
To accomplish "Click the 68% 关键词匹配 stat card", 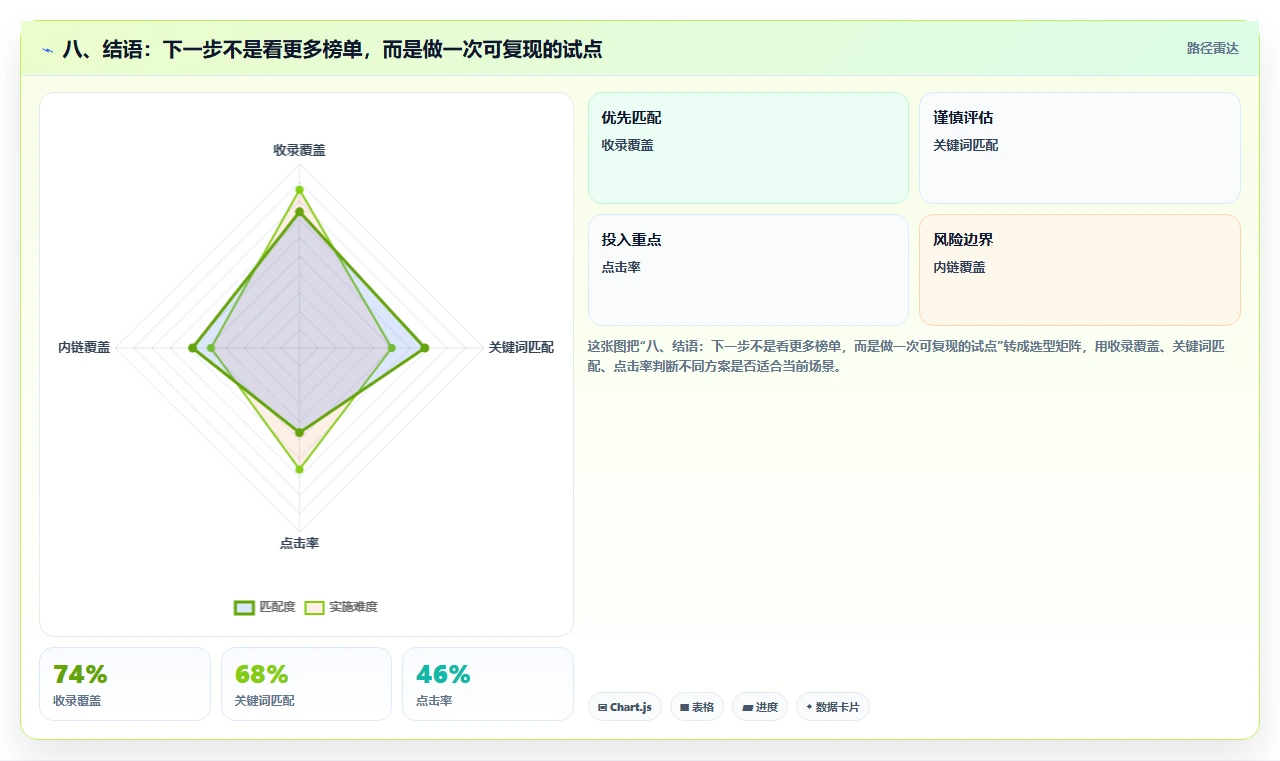I will 306,684.
